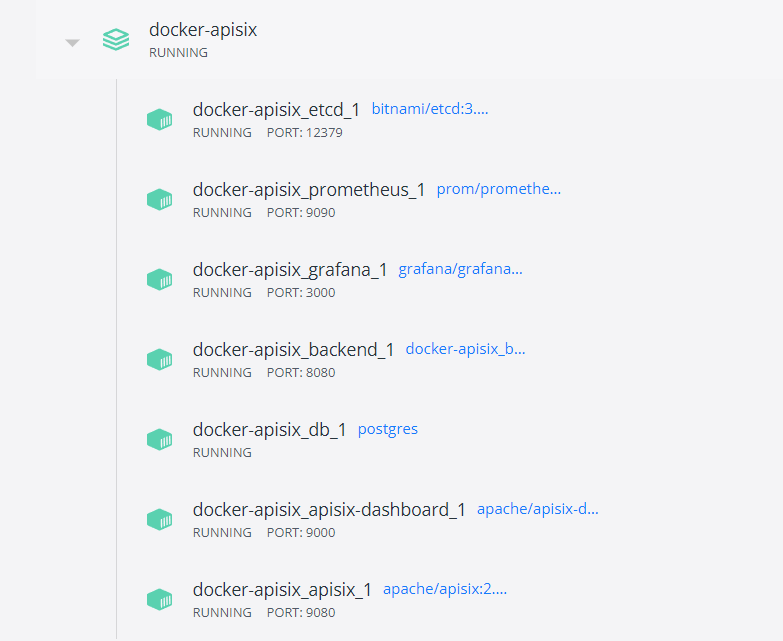
Task: Click PORT: 9090 text
Action: pyautogui.click(x=301, y=213)
